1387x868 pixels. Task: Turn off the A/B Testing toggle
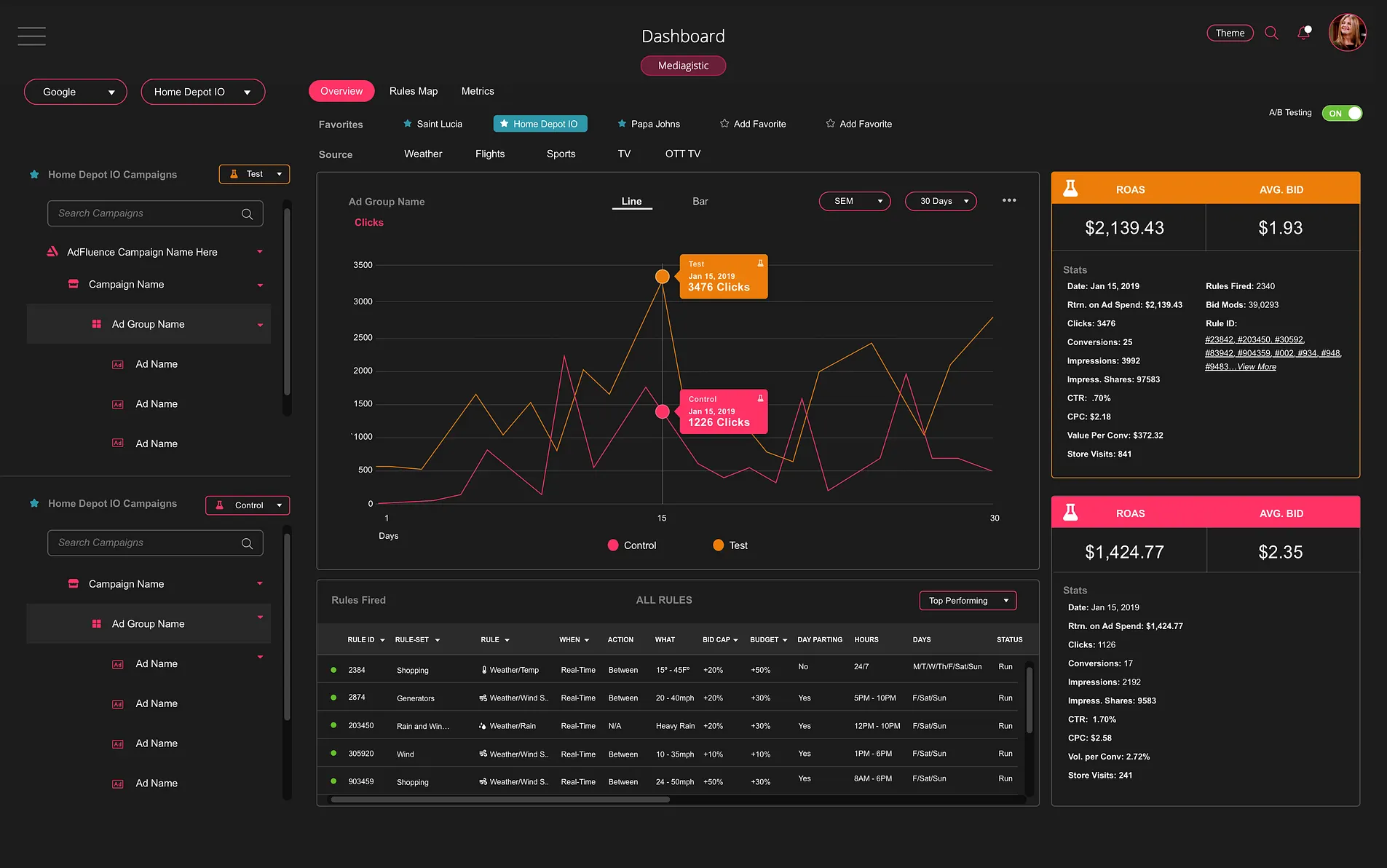[1342, 114]
